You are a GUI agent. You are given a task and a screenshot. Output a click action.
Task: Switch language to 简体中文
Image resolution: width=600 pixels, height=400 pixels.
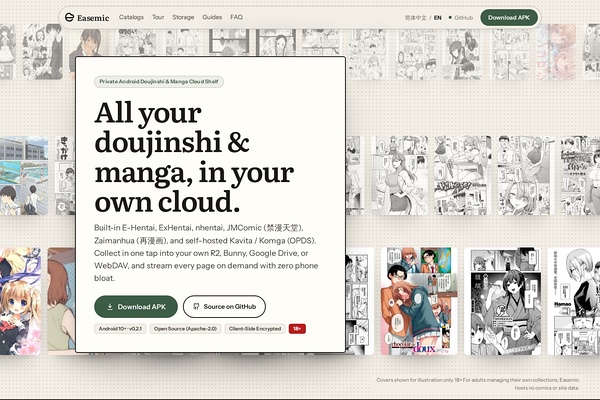pos(416,18)
